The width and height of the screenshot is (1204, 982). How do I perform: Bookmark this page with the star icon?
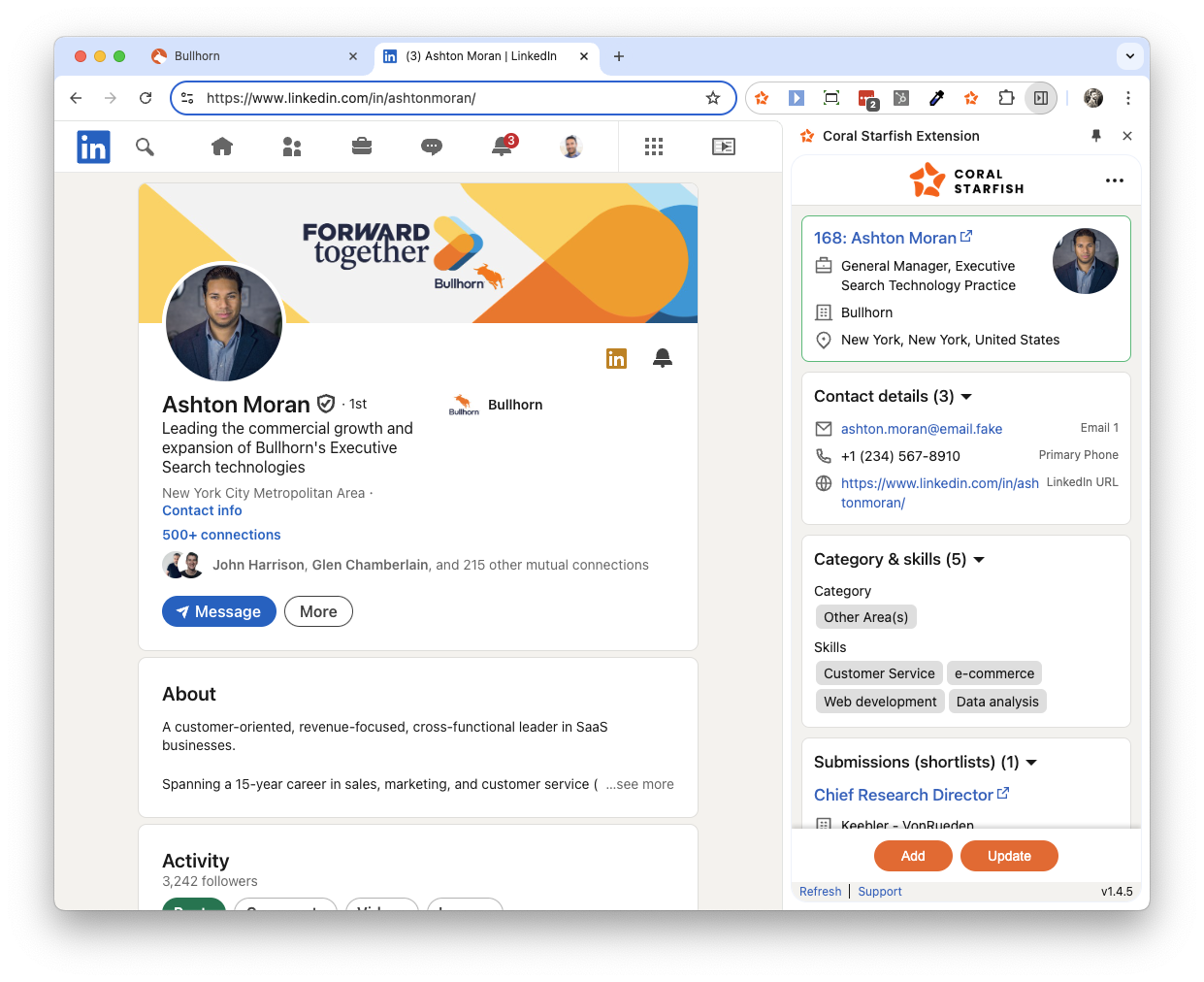pyautogui.click(x=713, y=98)
